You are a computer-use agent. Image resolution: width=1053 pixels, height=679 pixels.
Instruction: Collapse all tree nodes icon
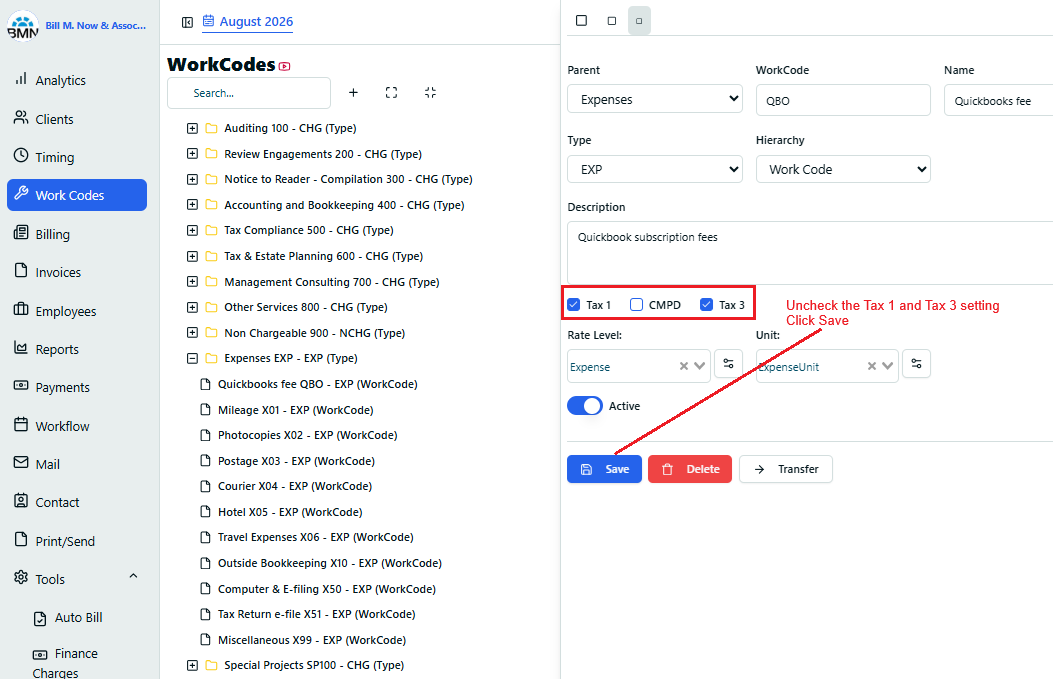coord(430,93)
